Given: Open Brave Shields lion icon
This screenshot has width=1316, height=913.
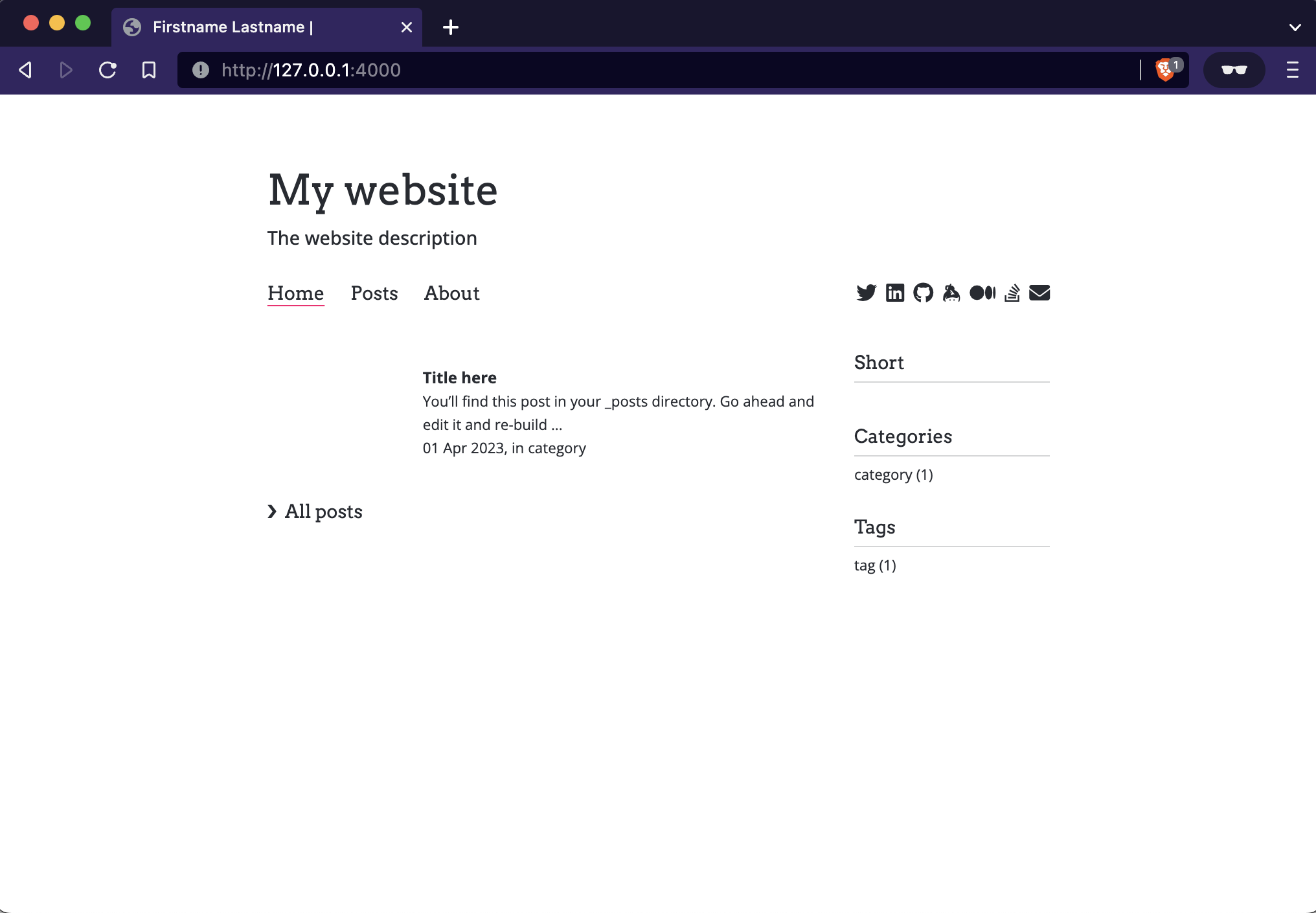Looking at the screenshot, I should point(1165,70).
